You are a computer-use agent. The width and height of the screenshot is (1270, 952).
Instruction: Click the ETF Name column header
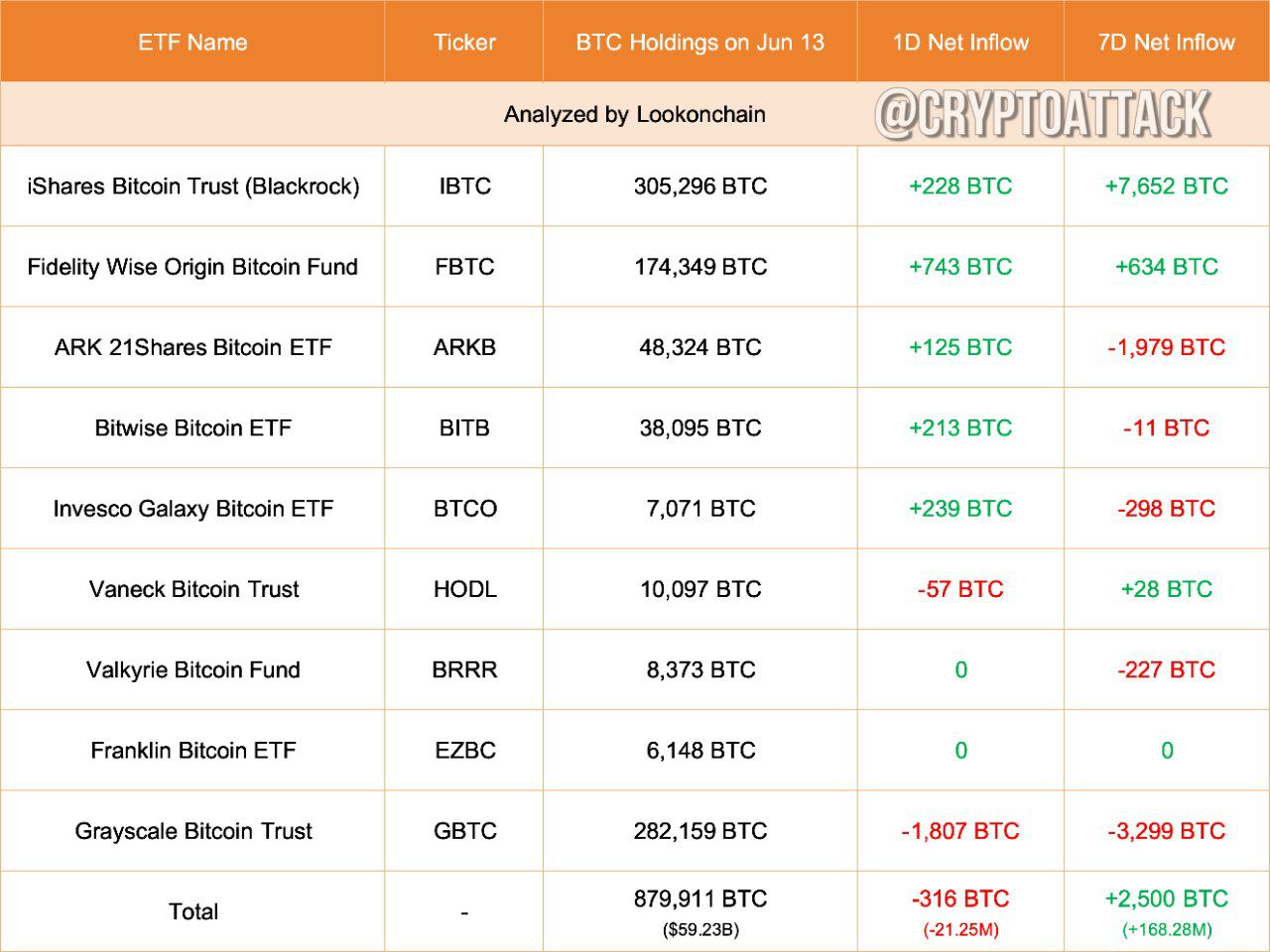pos(192,42)
